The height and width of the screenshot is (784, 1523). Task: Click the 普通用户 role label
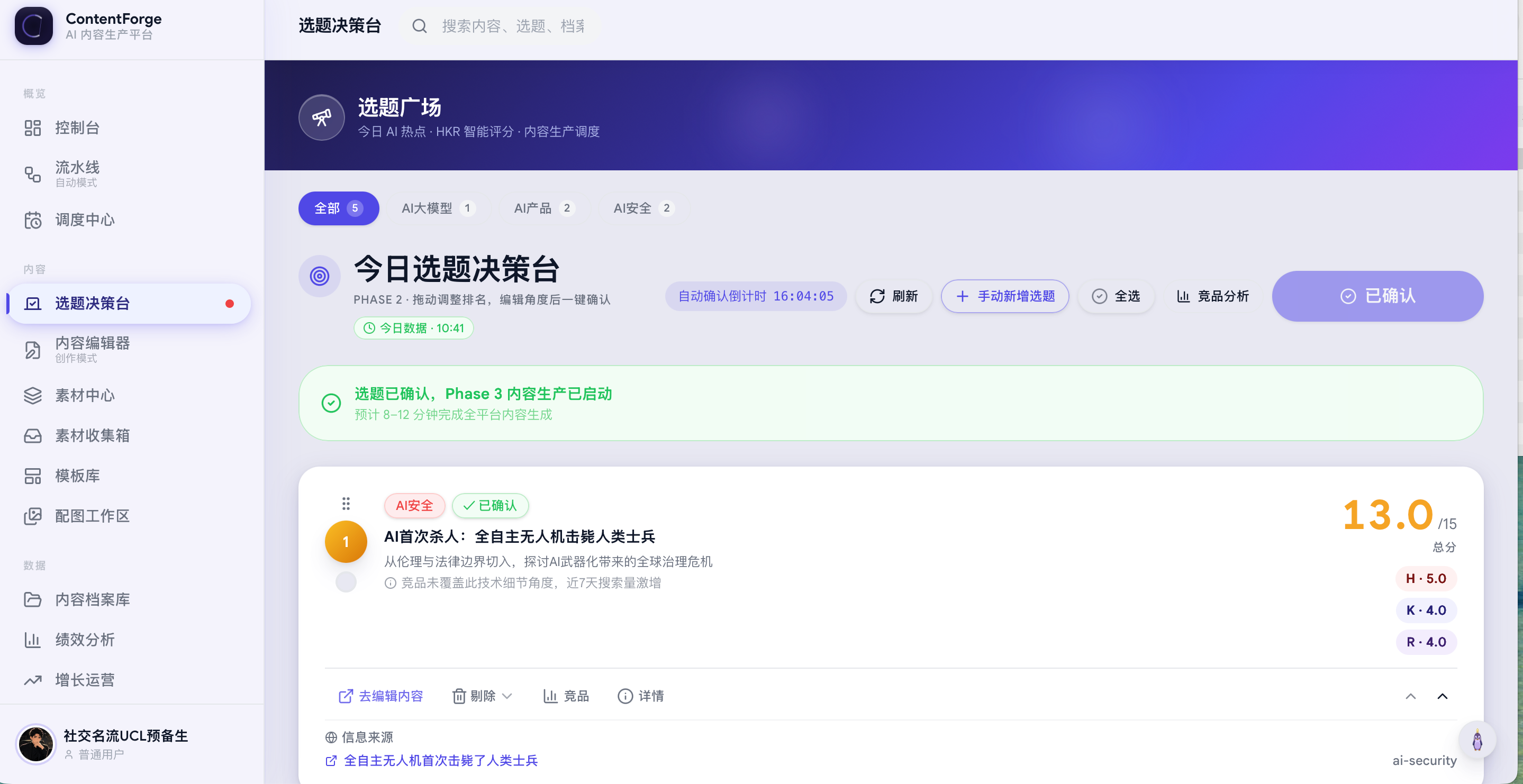(101, 754)
